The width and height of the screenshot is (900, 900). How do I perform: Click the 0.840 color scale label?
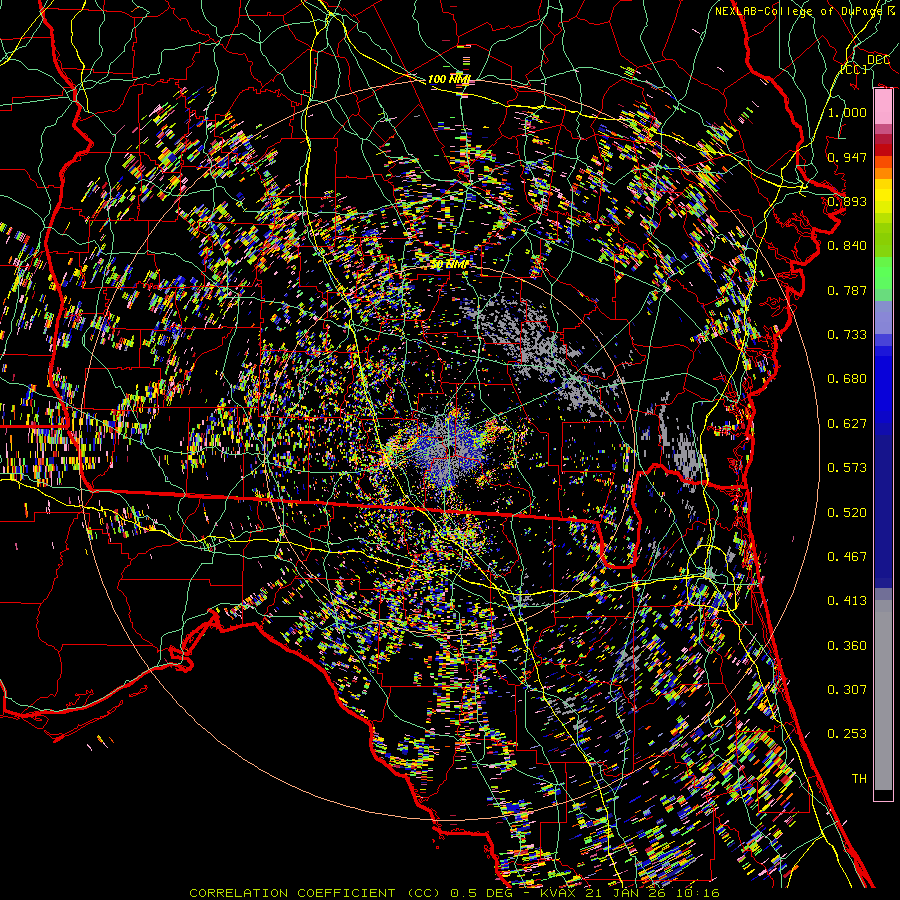point(847,246)
